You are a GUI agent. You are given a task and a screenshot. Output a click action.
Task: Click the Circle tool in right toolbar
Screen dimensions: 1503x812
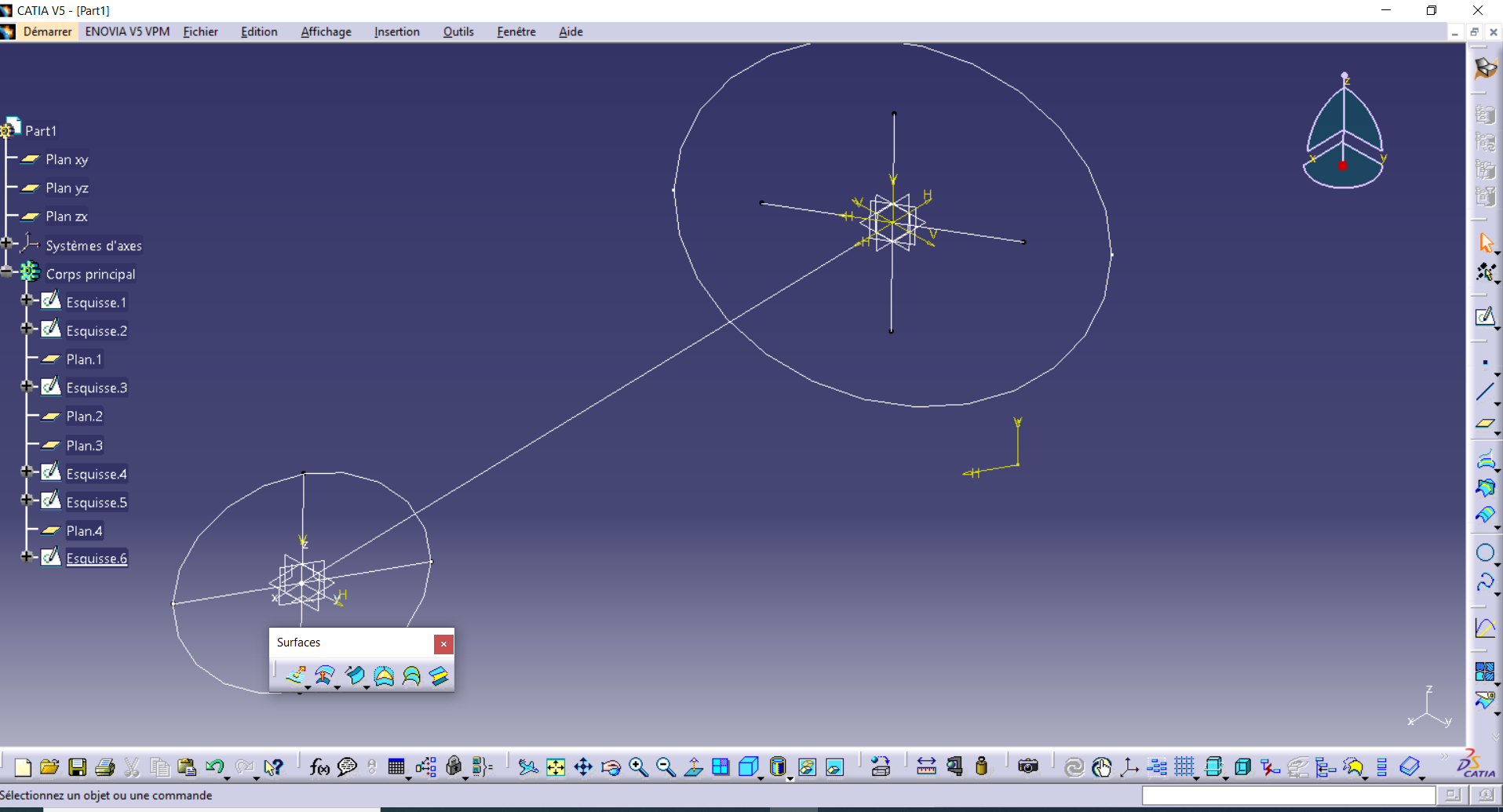tap(1485, 553)
